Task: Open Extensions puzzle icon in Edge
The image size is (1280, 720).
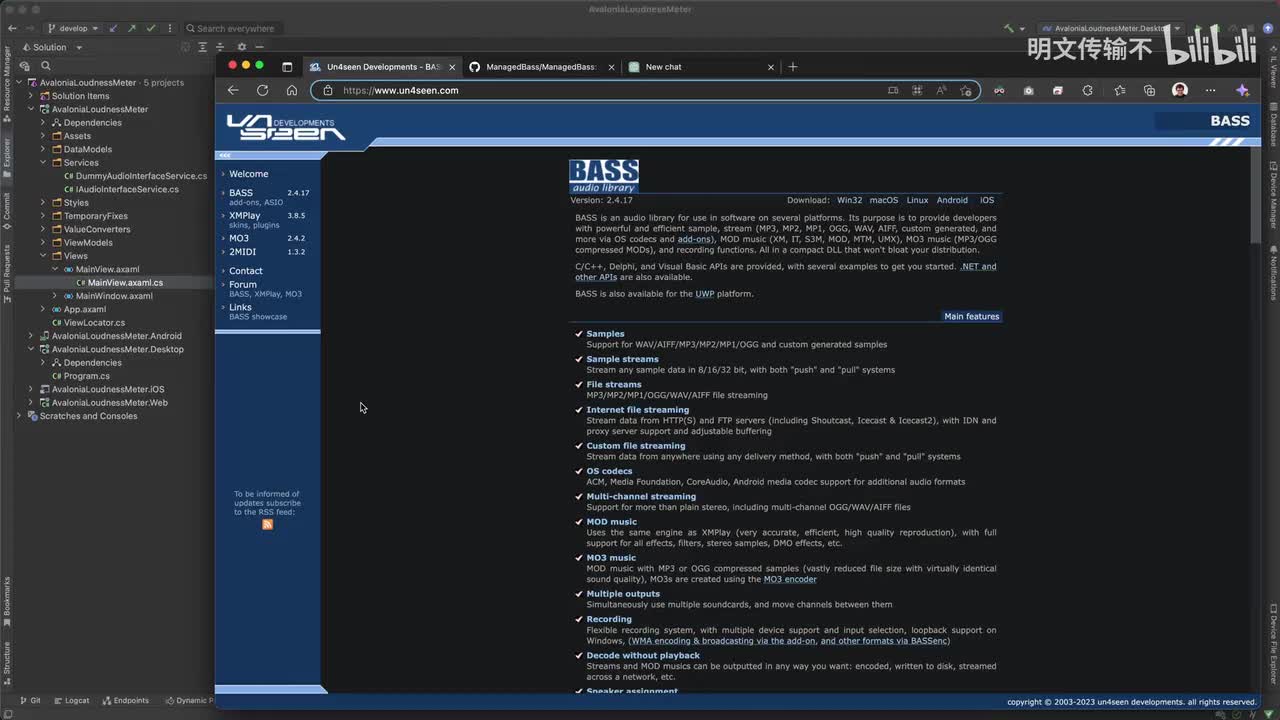Action: pyautogui.click(x=1088, y=90)
